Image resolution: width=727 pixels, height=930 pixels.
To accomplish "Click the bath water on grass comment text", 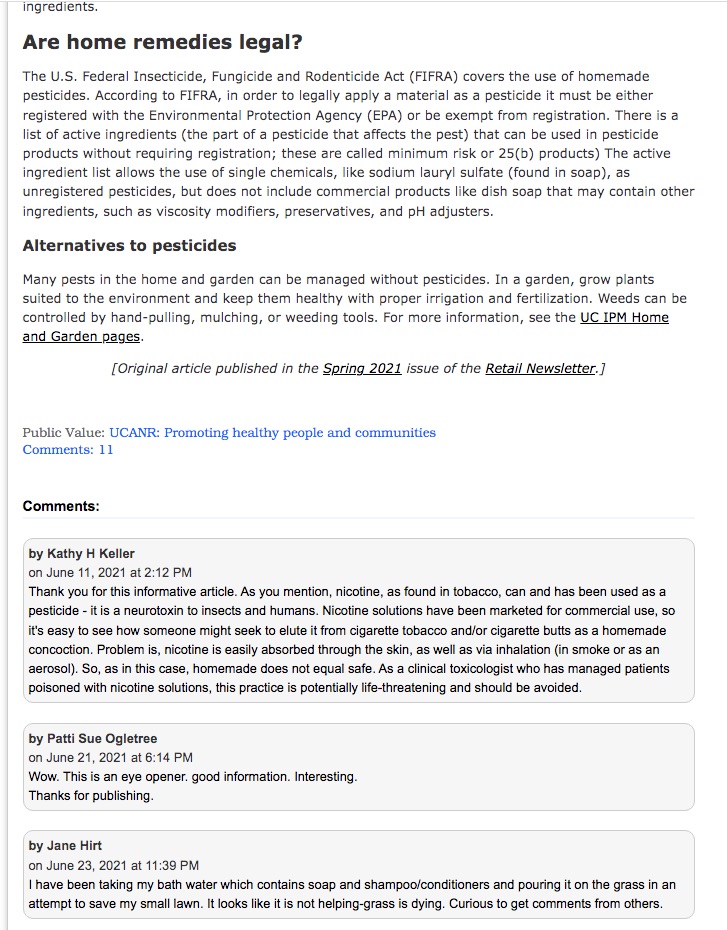I will pos(352,894).
